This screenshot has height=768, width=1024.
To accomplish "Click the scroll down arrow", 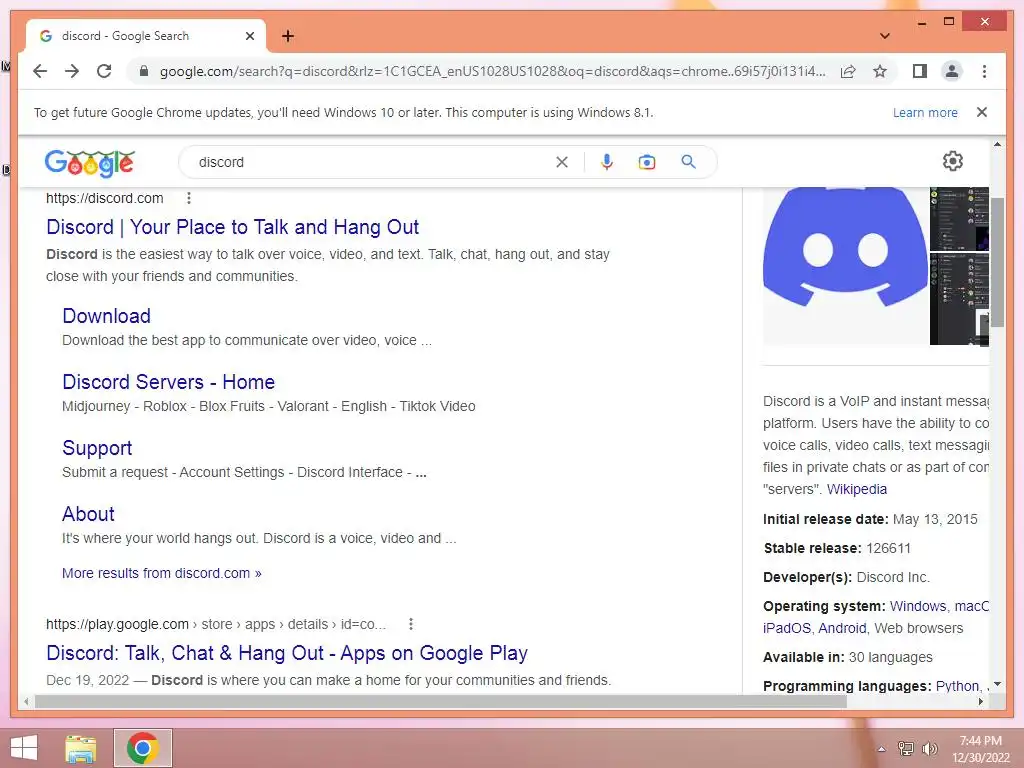I will (x=997, y=684).
